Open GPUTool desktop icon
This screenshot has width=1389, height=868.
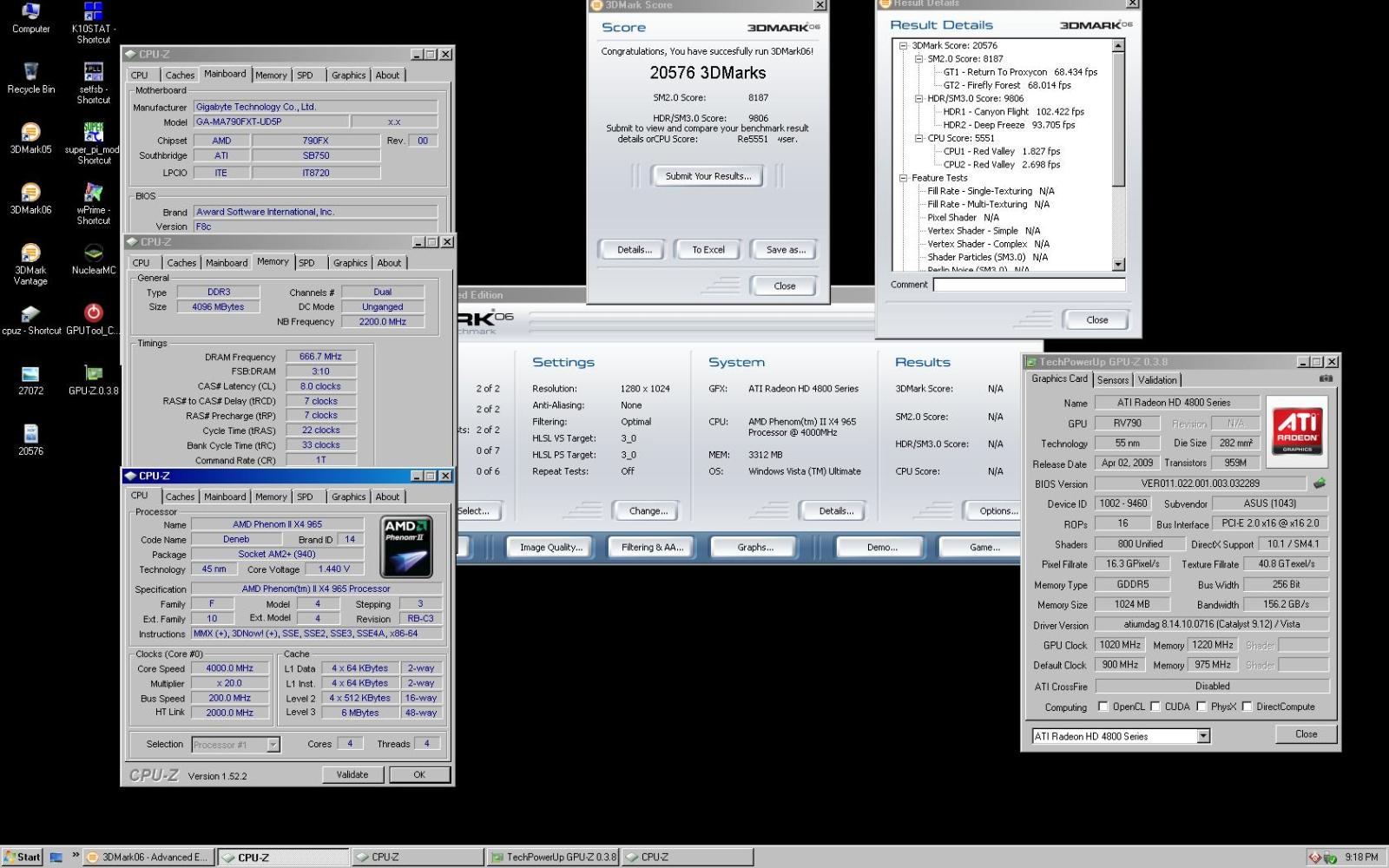coord(93,319)
